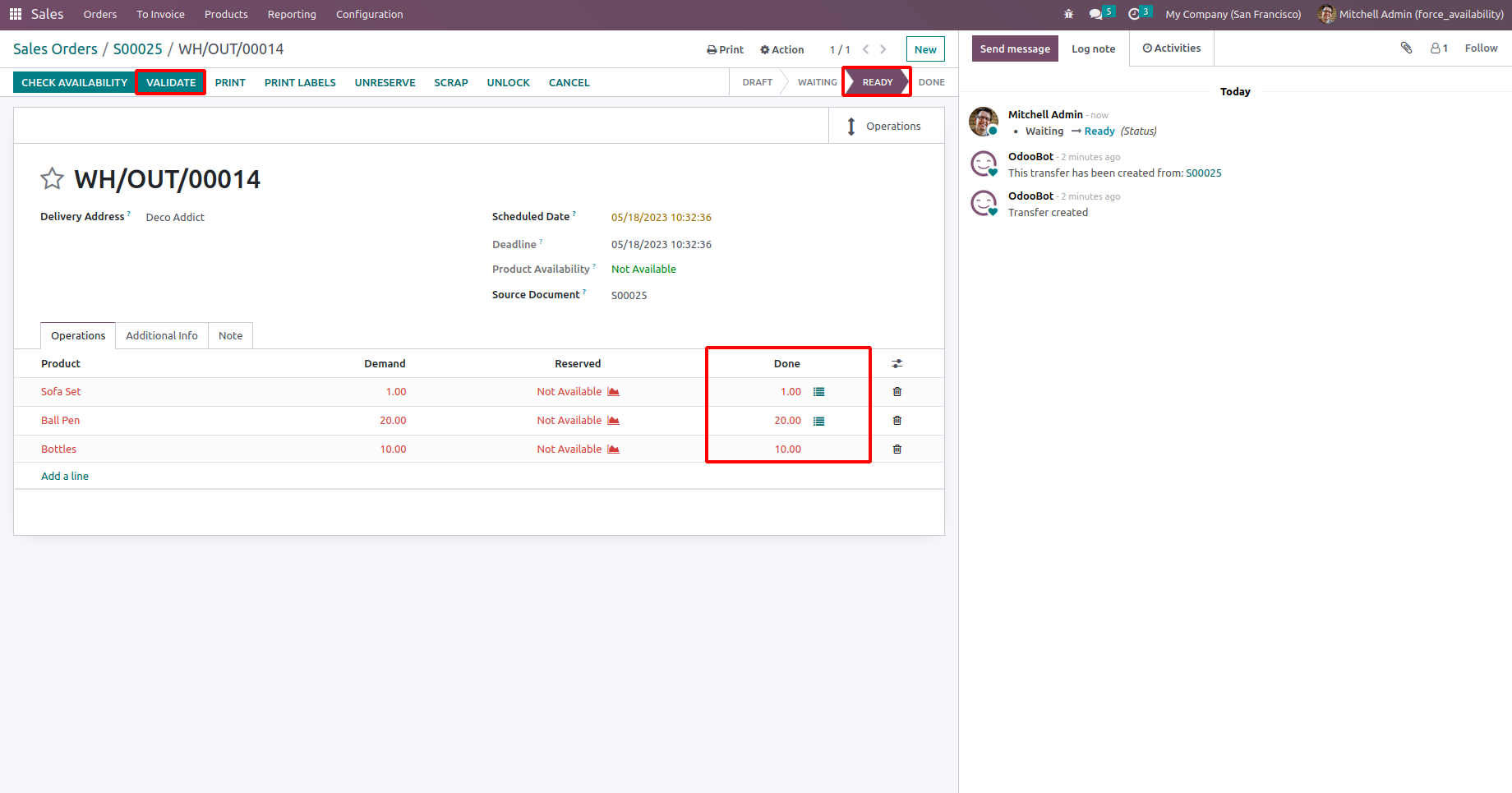The width and height of the screenshot is (1512, 793).
Task: Select the Operations tab
Action: coord(78,335)
